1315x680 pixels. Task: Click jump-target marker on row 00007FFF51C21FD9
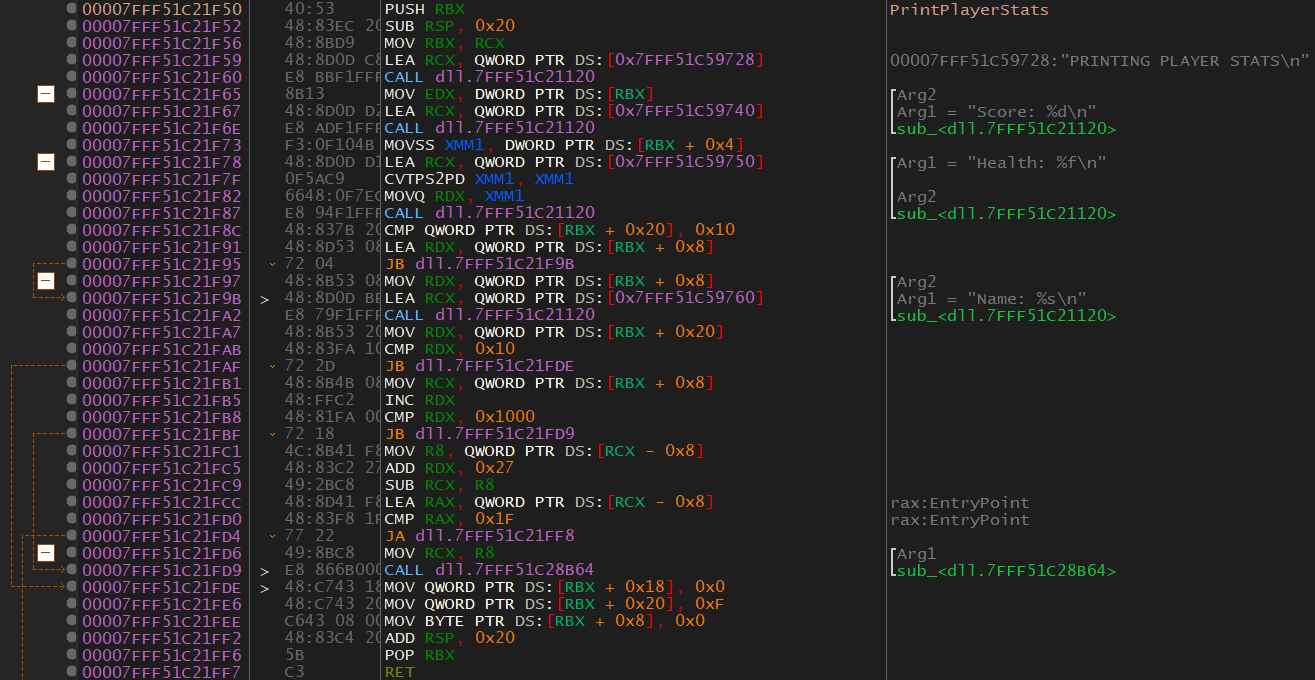[x=265, y=571]
